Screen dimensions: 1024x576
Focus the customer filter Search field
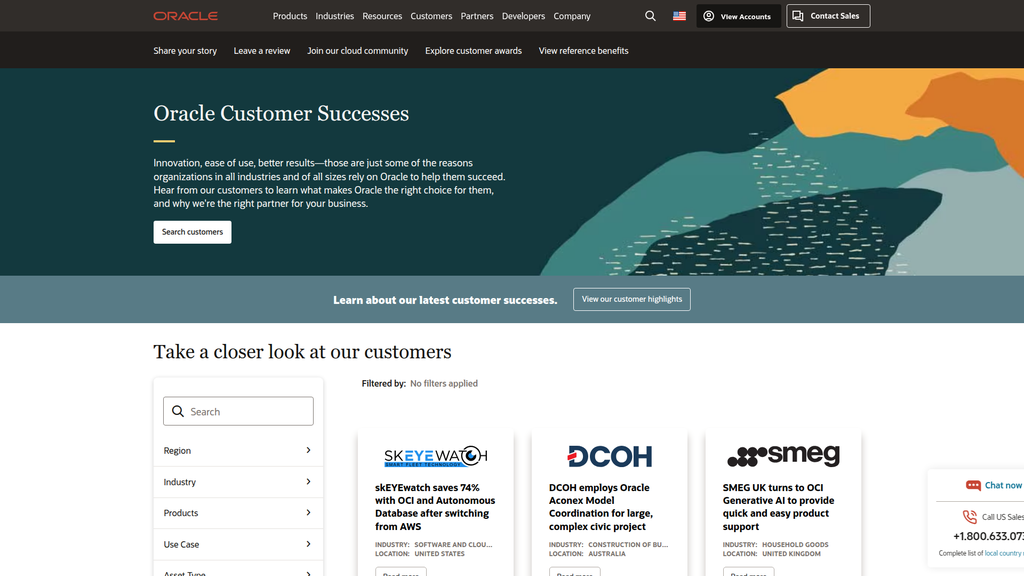238,411
